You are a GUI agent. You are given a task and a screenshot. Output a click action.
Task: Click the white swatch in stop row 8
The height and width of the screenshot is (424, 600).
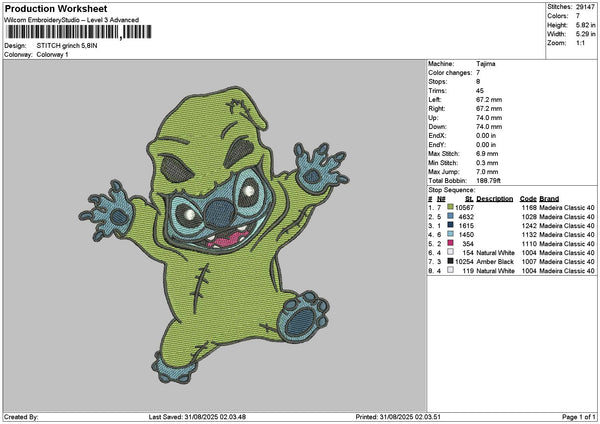pyautogui.click(x=450, y=270)
